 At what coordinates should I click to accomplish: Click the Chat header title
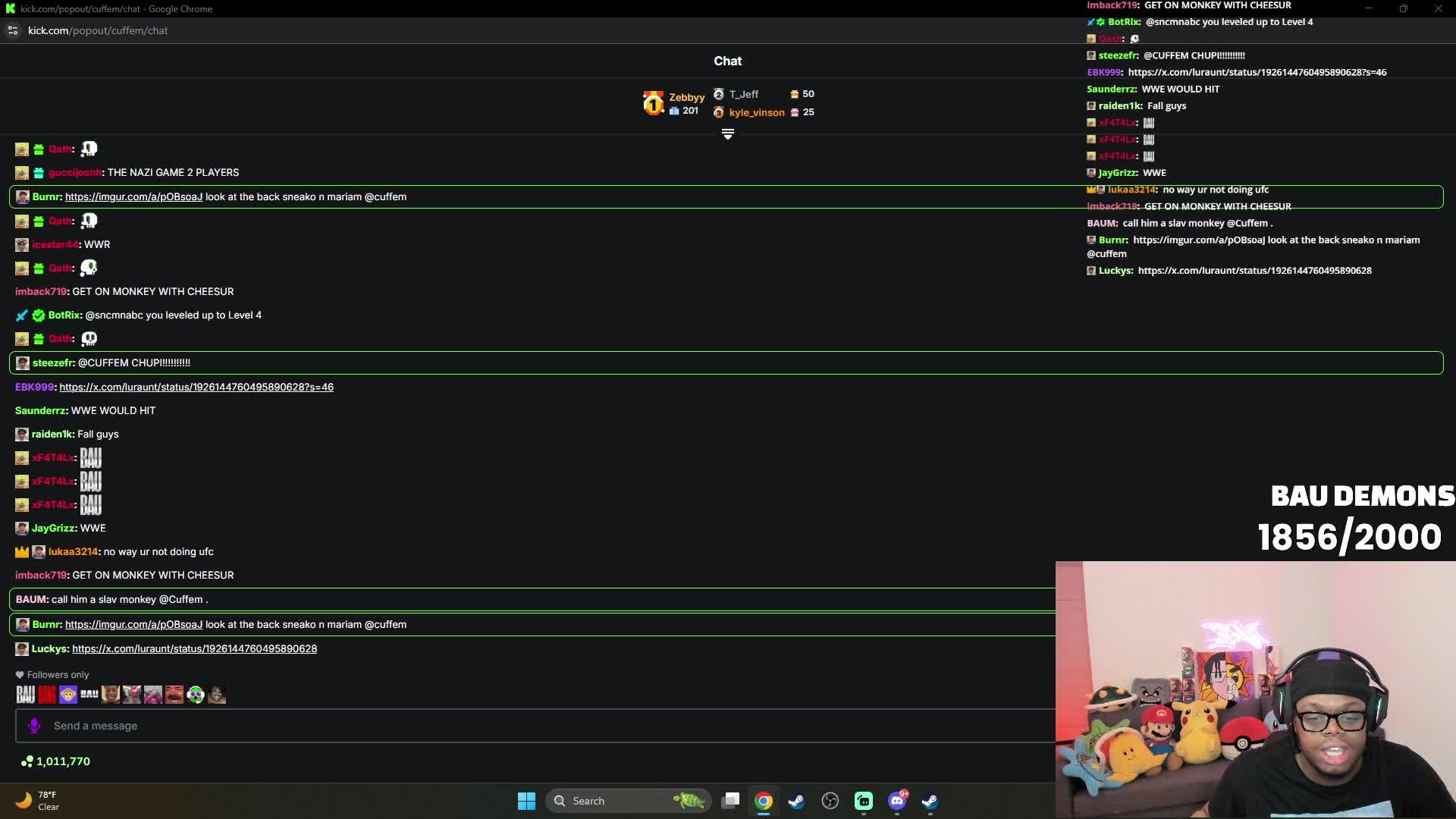tap(728, 61)
